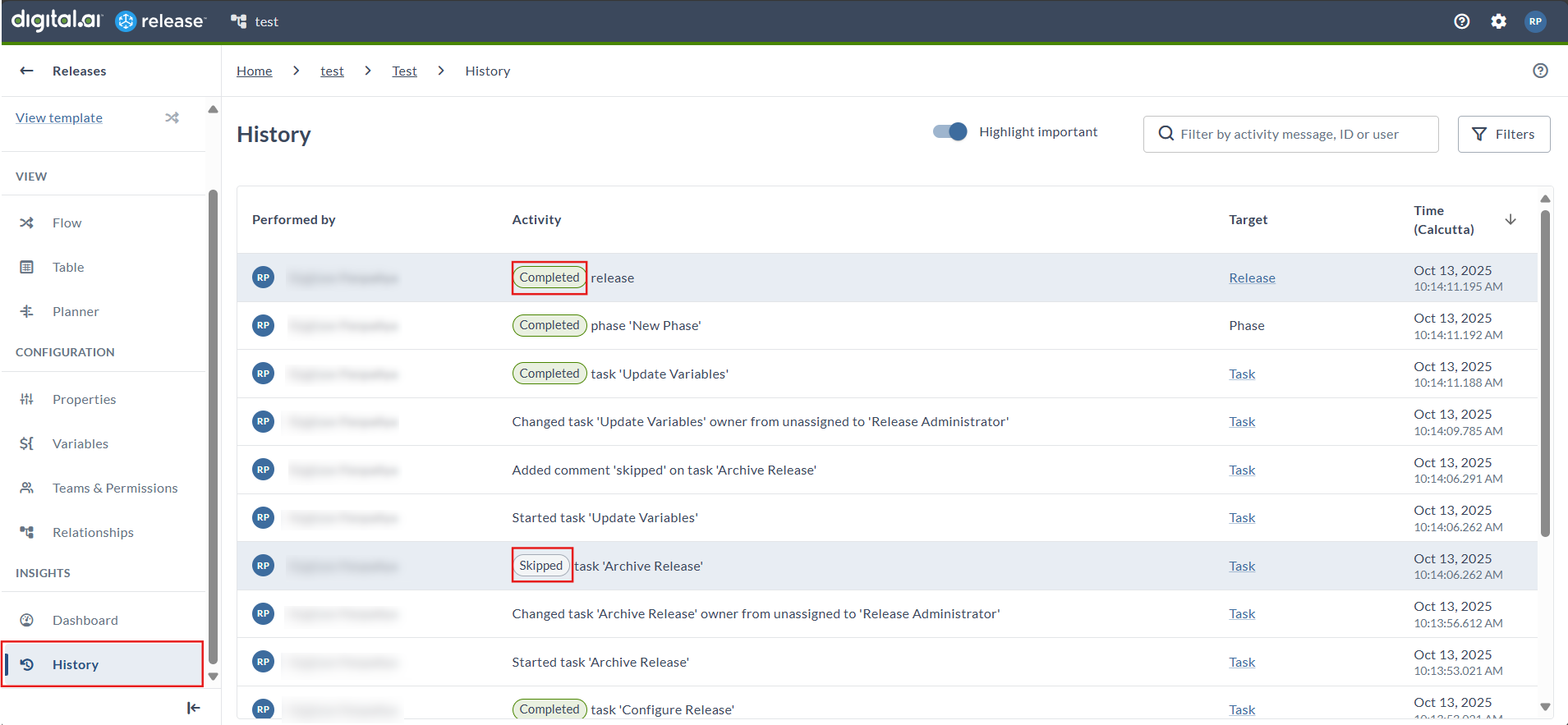
Task: Click the Release target link
Action: point(1252,278)
